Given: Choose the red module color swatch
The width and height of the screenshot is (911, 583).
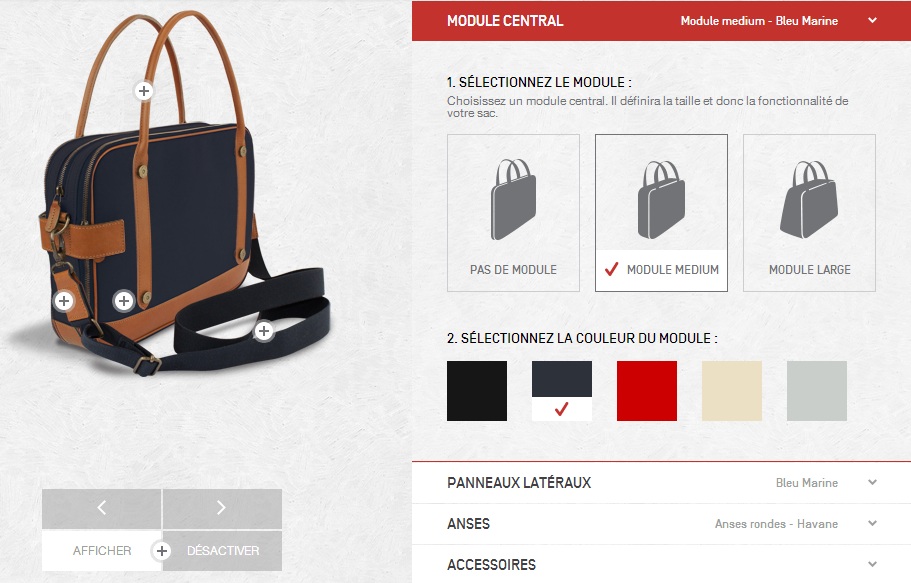Looking at the screenshot, I should pyautogui.click(x=647, y=391).
